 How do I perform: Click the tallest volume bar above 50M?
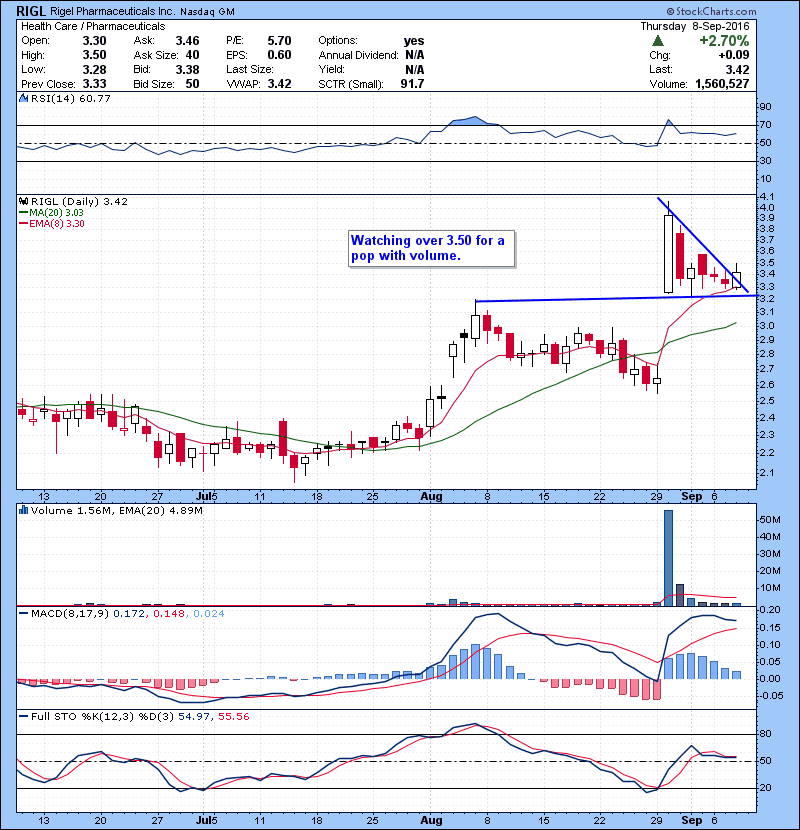(x=668, y=558)
